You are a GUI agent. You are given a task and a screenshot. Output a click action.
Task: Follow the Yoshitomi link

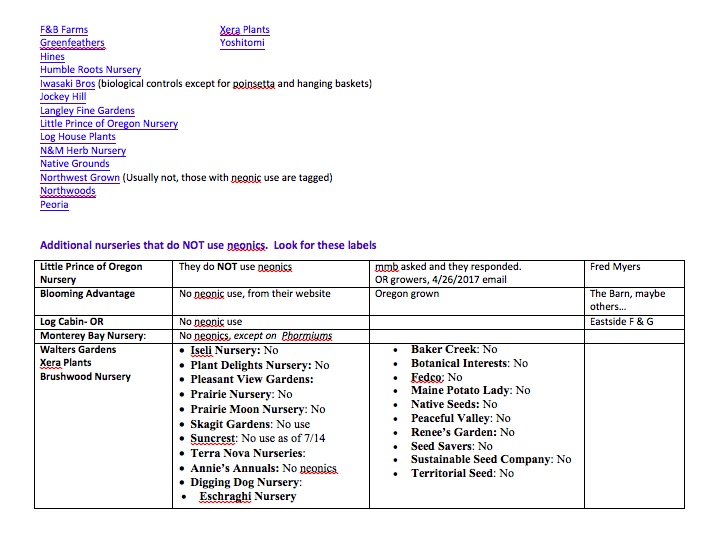(242, 43)
